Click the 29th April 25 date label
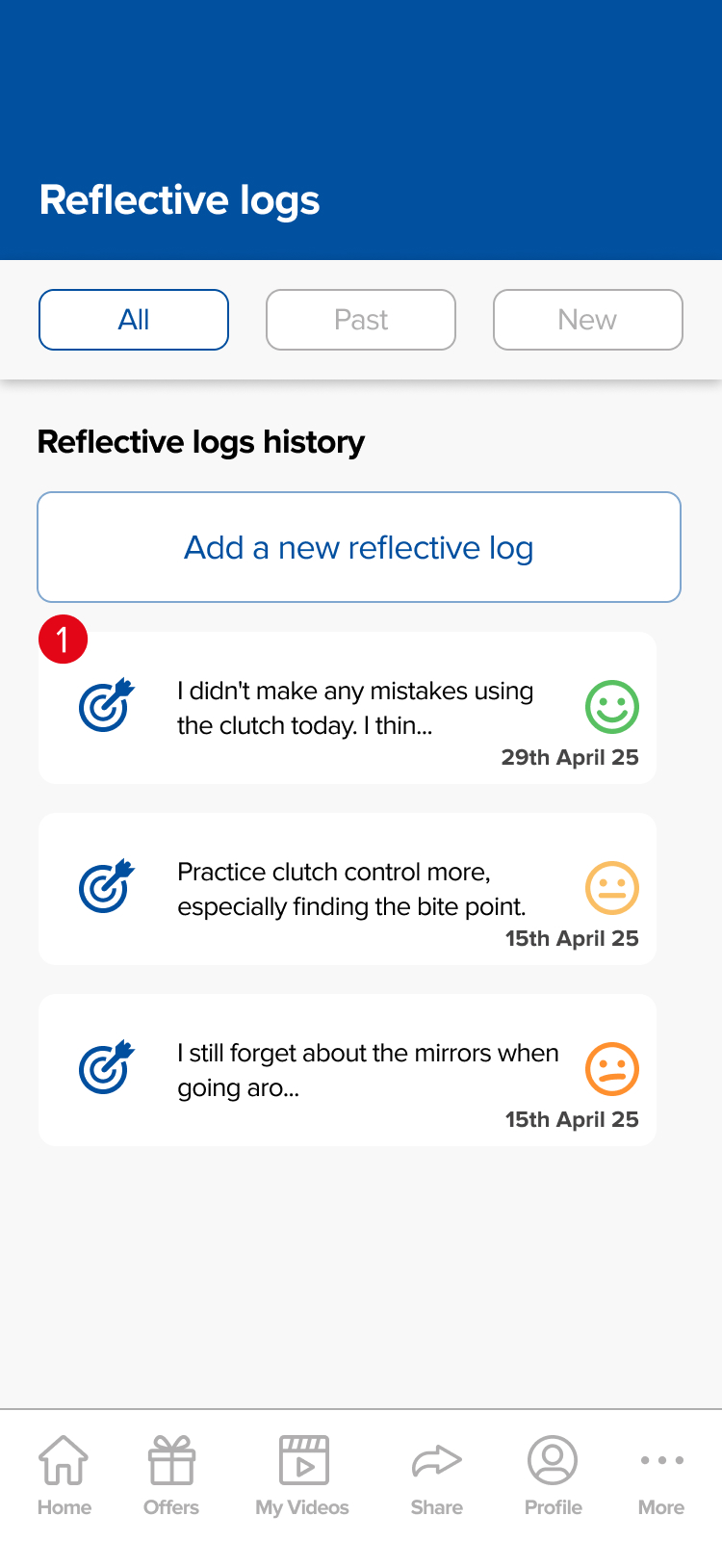The image size is (722, 1568). (570, 757)
